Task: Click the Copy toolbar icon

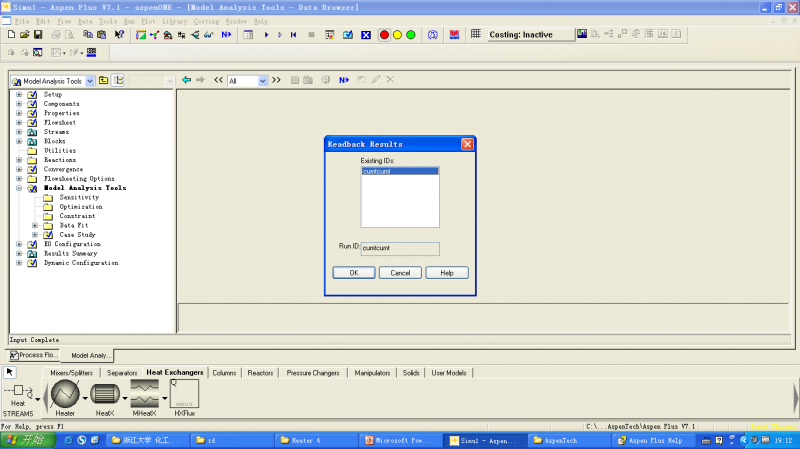Action: (88, 34)
